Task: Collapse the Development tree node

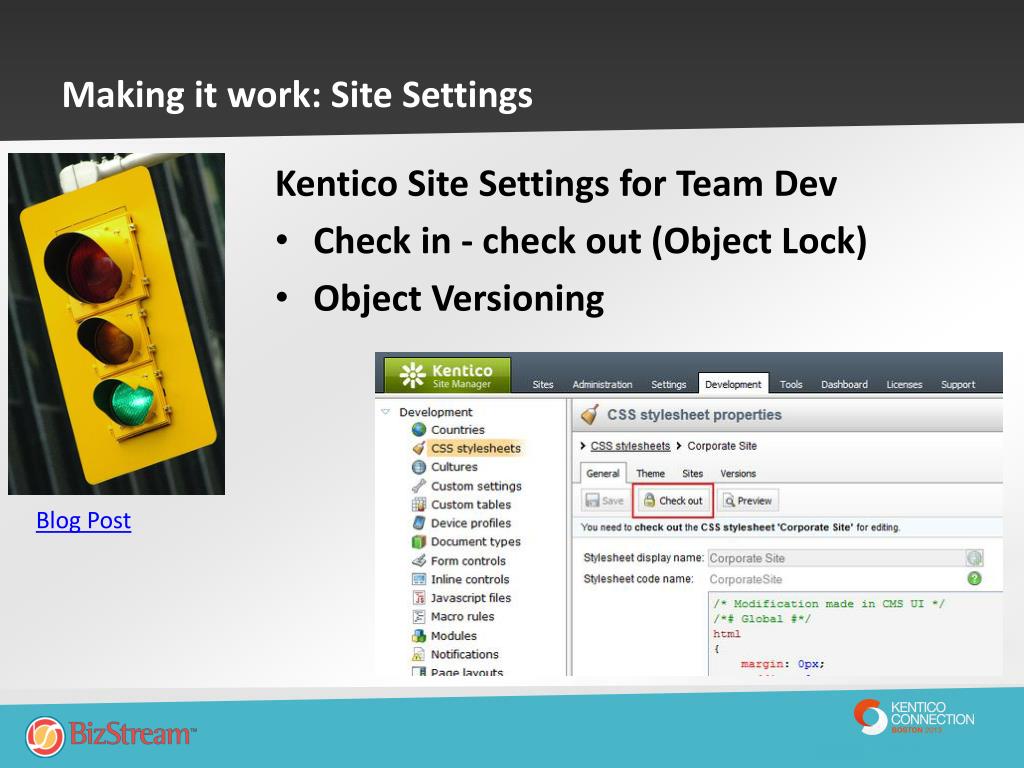Action: click(x=385, y=412)
